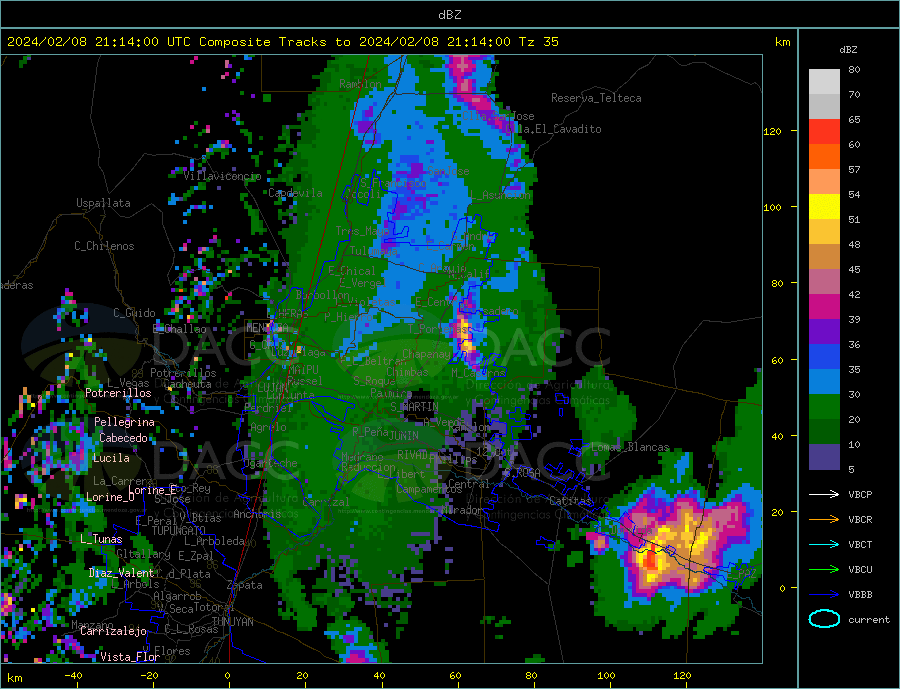Click the 'S_MARTIN' map label

(414, 407)
